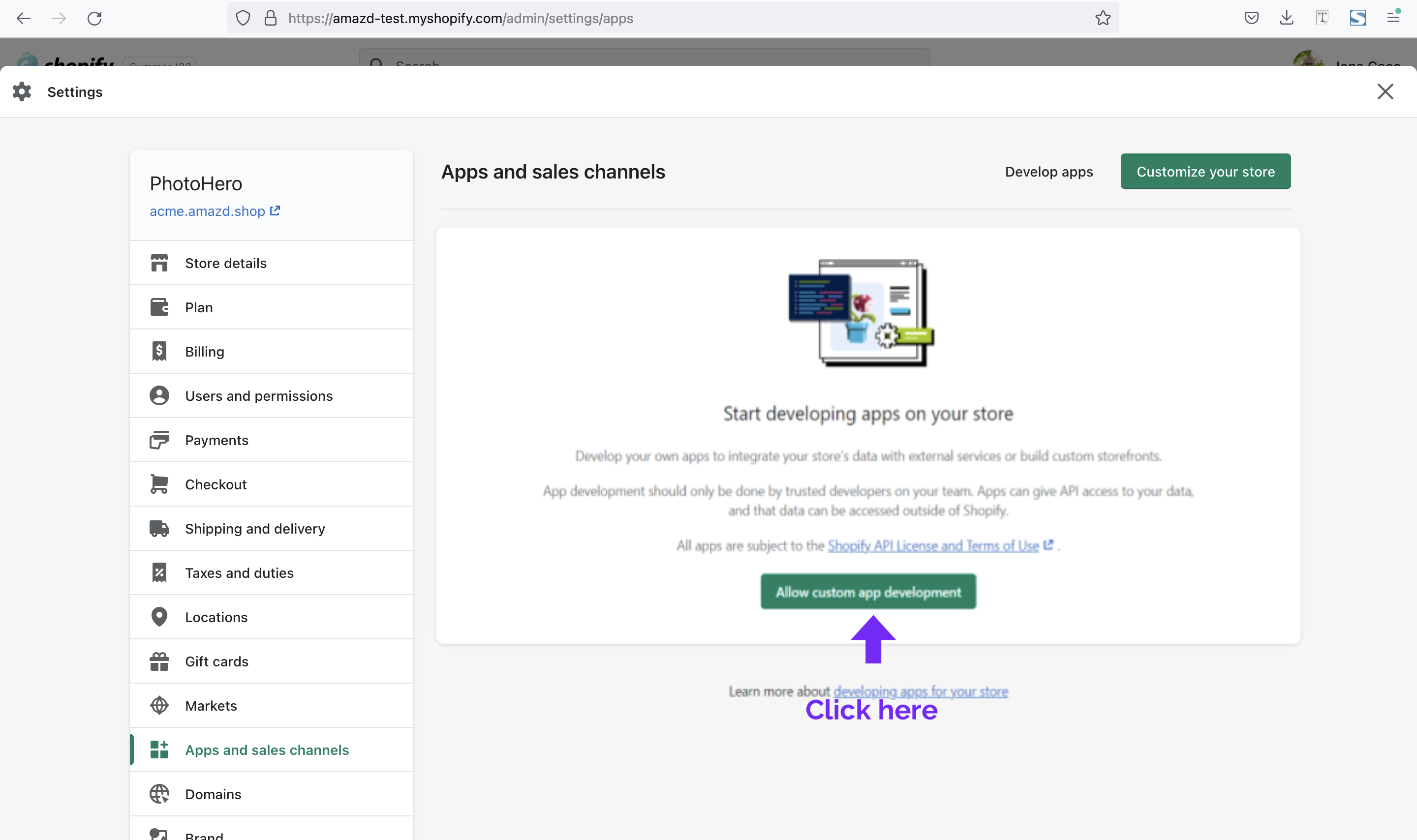Go back using browser back arrow
This screenshot has height=840, width=1417.
(x=23, y=18)
